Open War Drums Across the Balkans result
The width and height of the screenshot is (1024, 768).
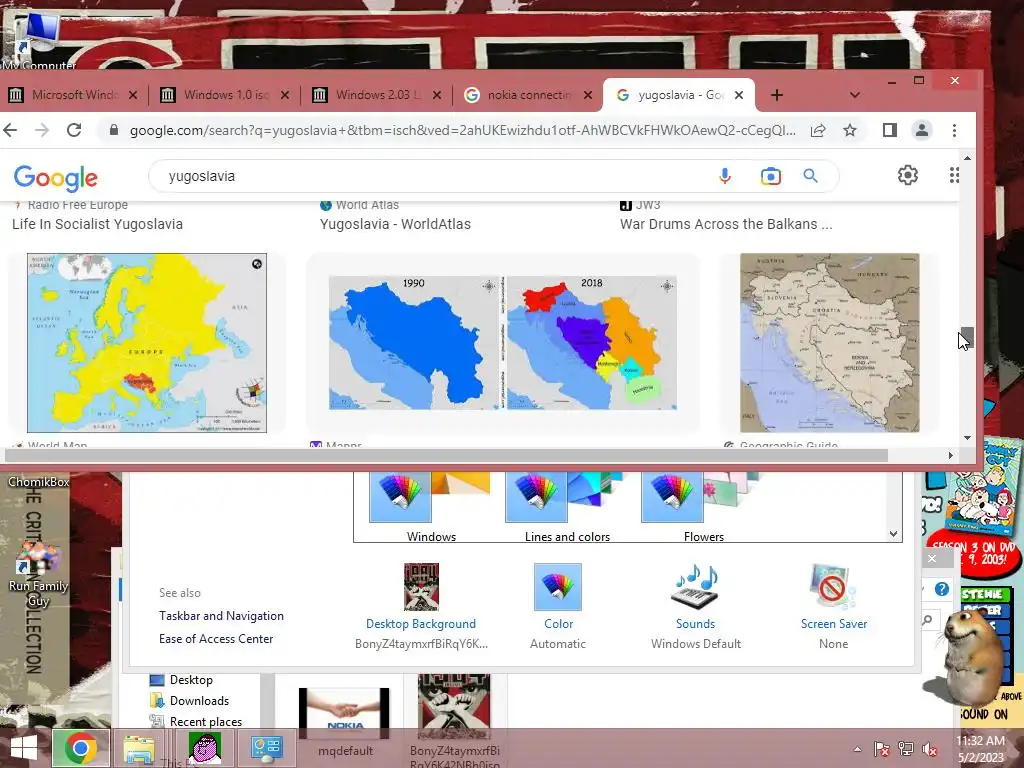[x=726, y=224]
